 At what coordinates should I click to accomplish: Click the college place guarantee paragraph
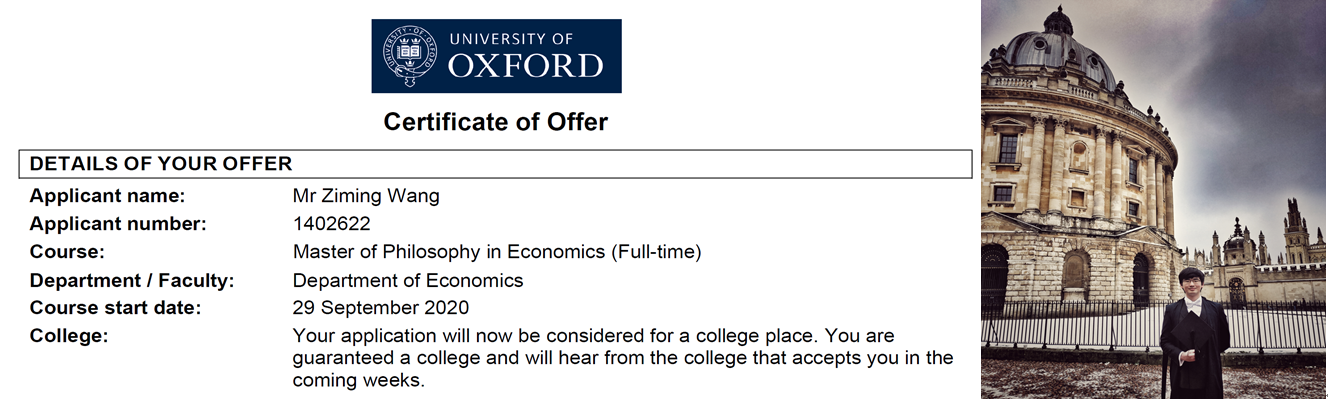(622, 358)
